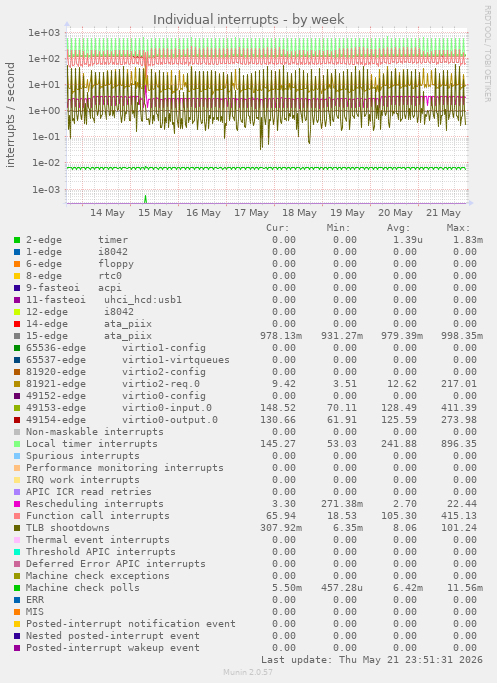Image resolution: width=497 pixels, height=683 pixels.
Task: Click the Munin 2.0.57 footer text
Action: coord(248,672)
